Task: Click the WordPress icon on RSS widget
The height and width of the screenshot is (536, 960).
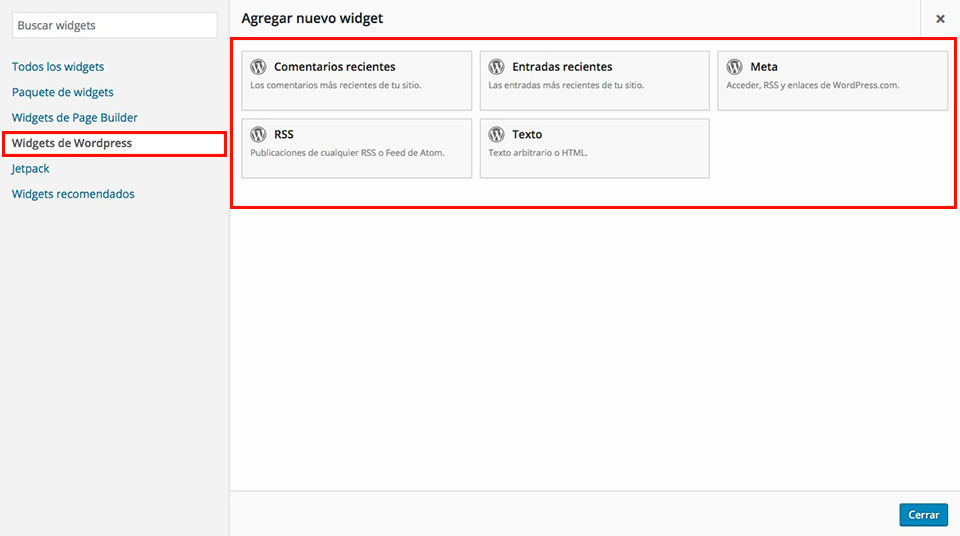Action: (258, 134)
